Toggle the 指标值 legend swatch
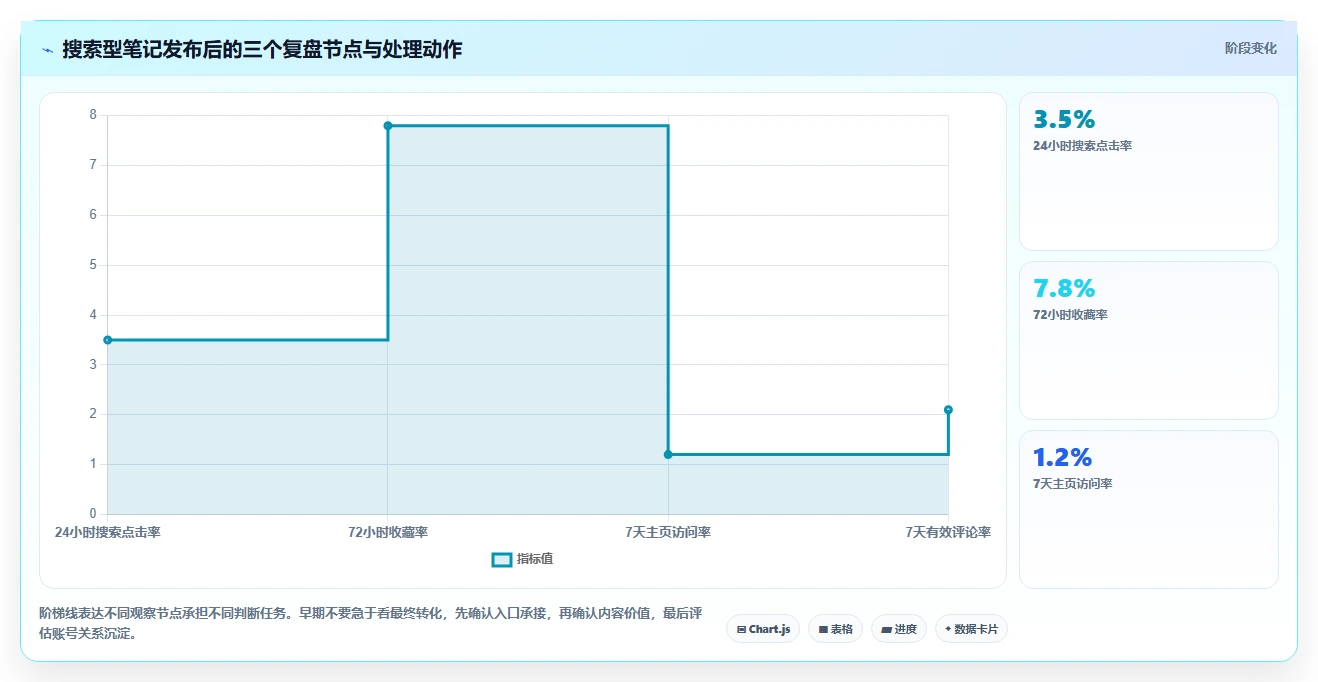Viewport: 1318px width, 682px height. pos(502,559)
